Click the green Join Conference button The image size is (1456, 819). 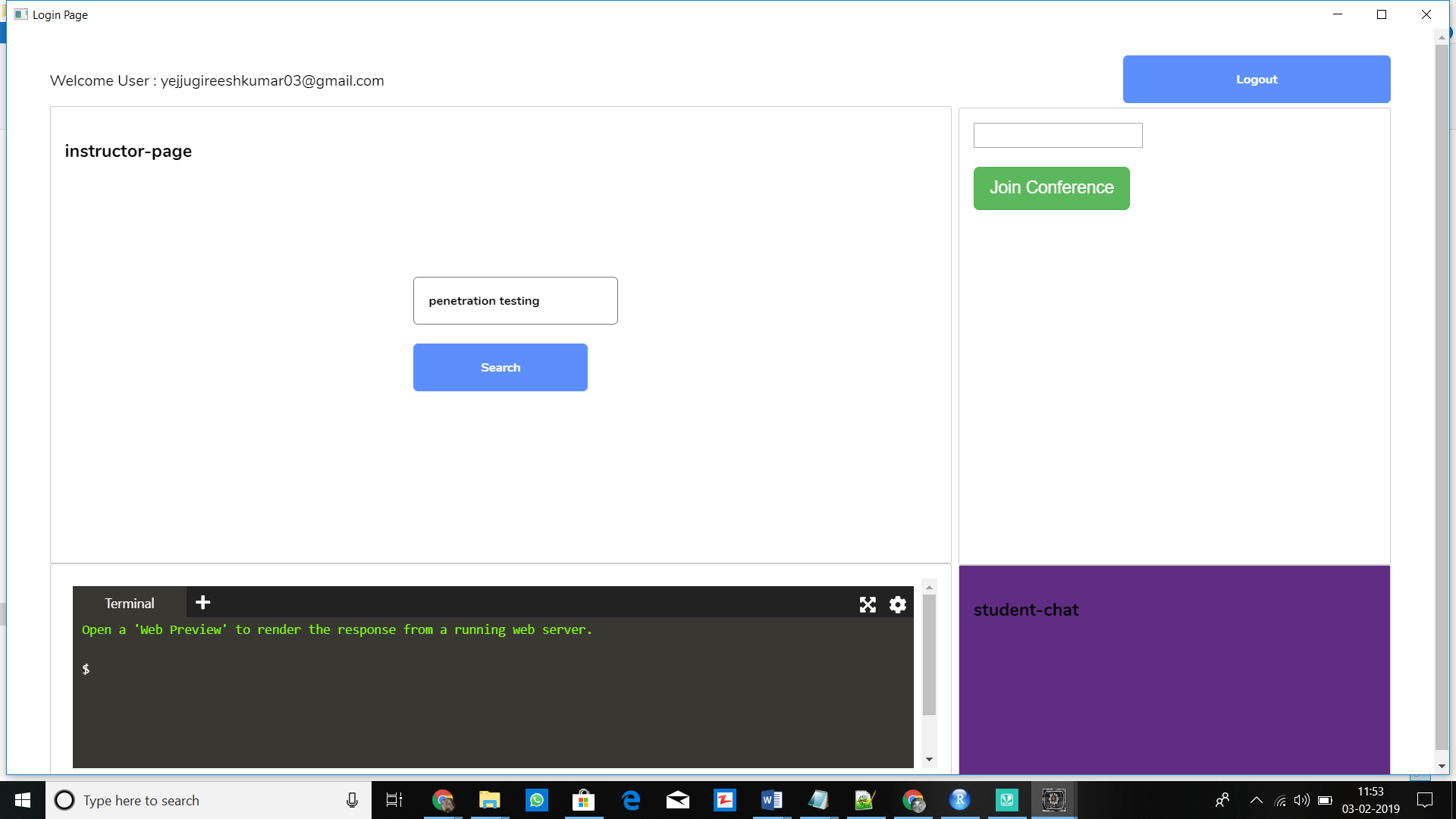1051,188
